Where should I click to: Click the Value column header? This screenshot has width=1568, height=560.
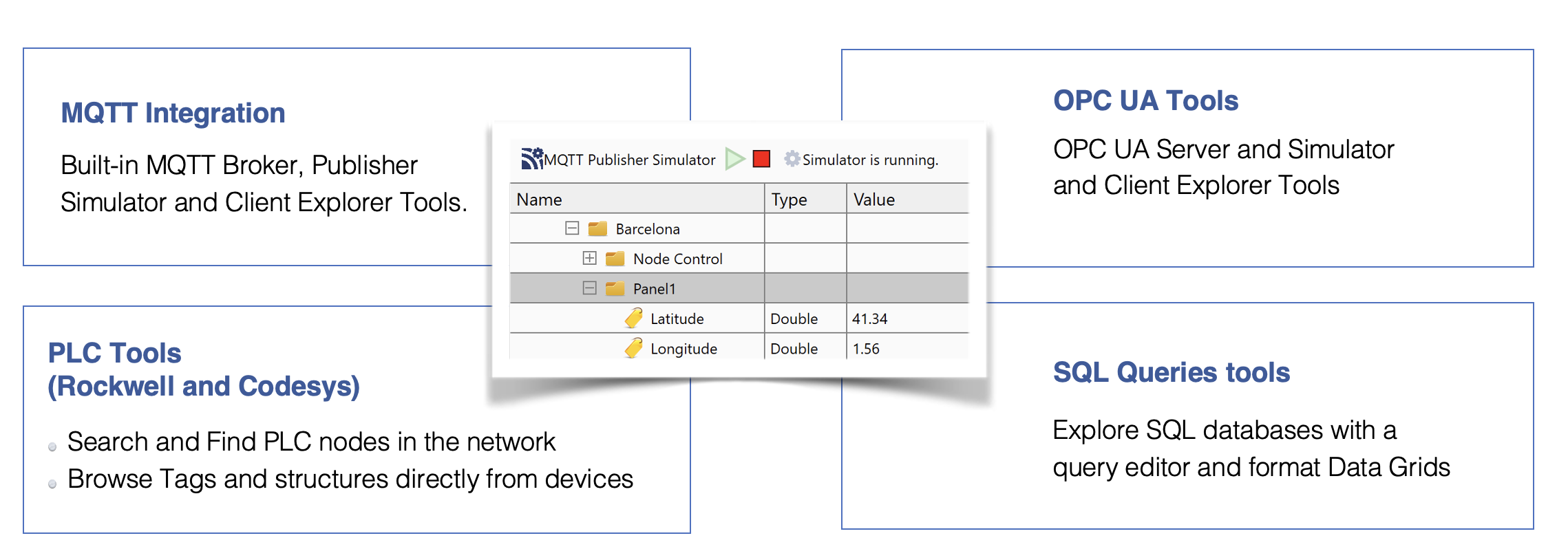click(874, 200)
